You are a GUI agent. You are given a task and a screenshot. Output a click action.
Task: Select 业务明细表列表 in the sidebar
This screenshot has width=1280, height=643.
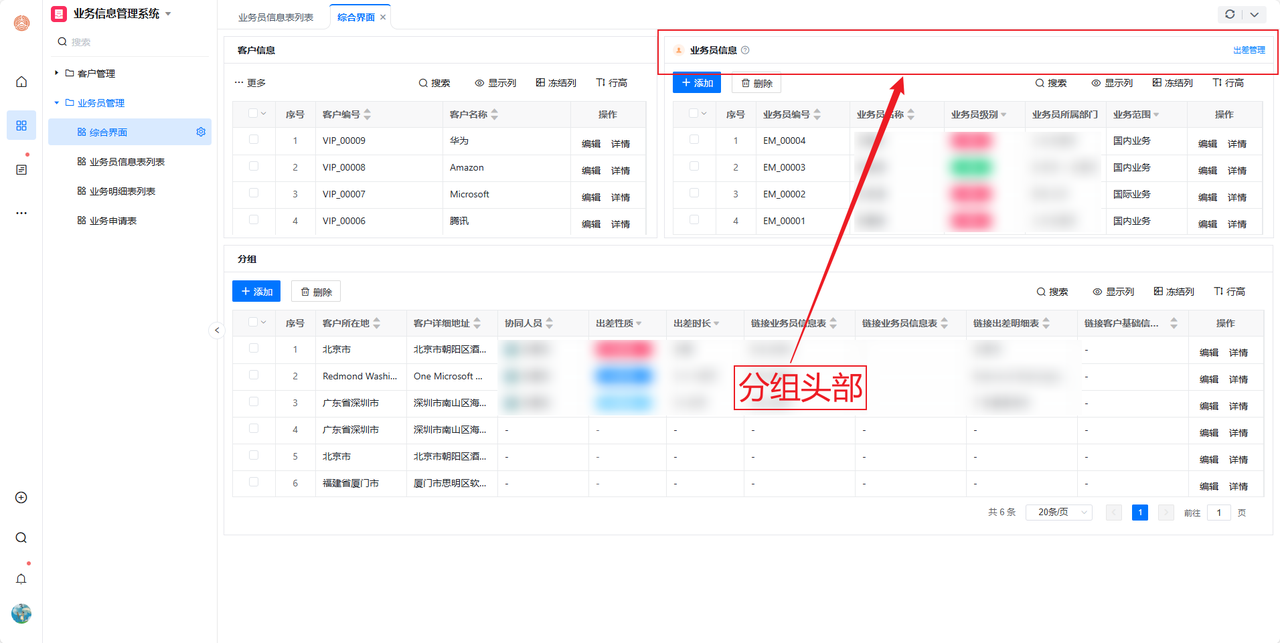tap(122, 191)
